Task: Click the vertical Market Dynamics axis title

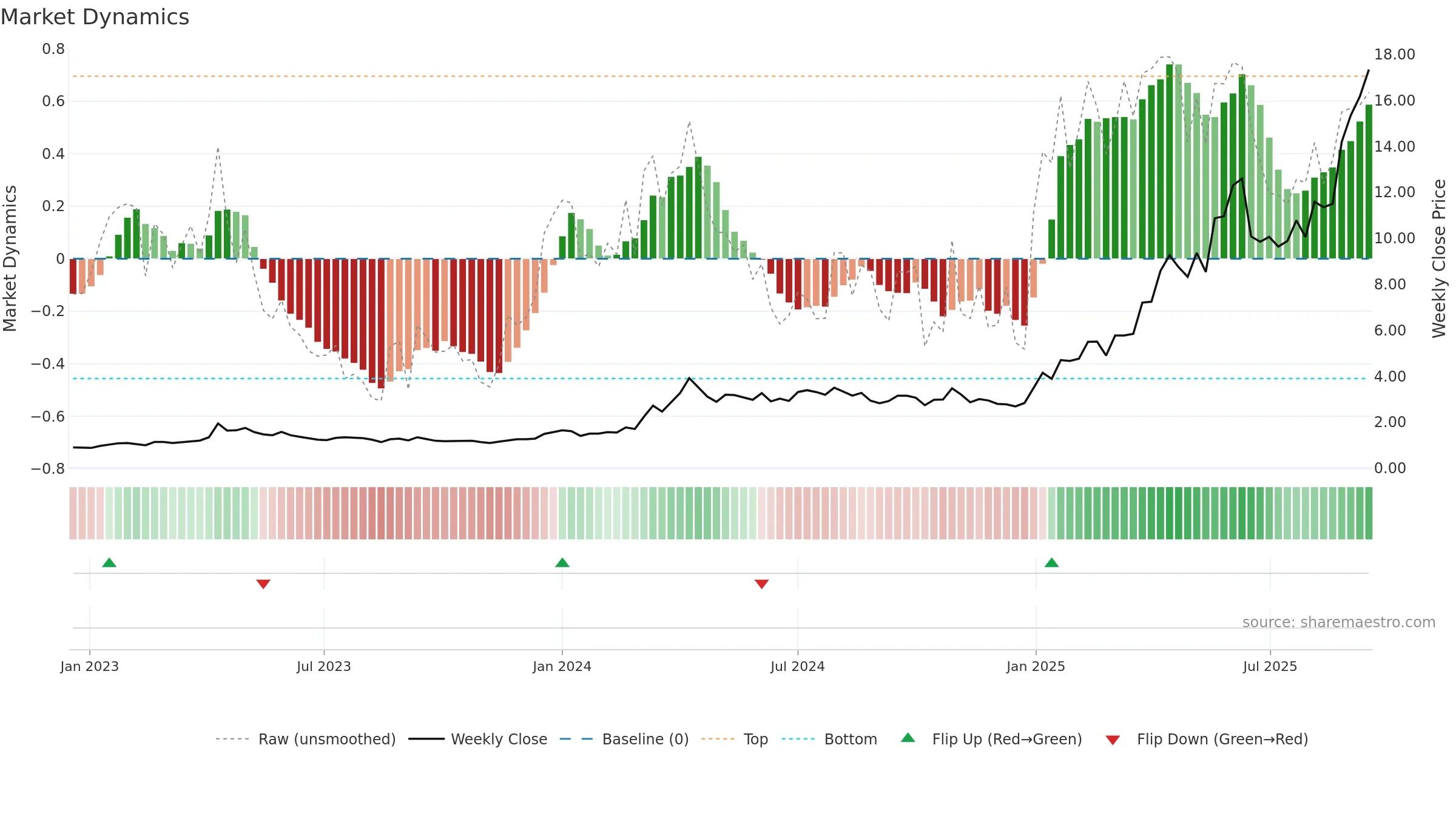Action: [x=10, y=258]
